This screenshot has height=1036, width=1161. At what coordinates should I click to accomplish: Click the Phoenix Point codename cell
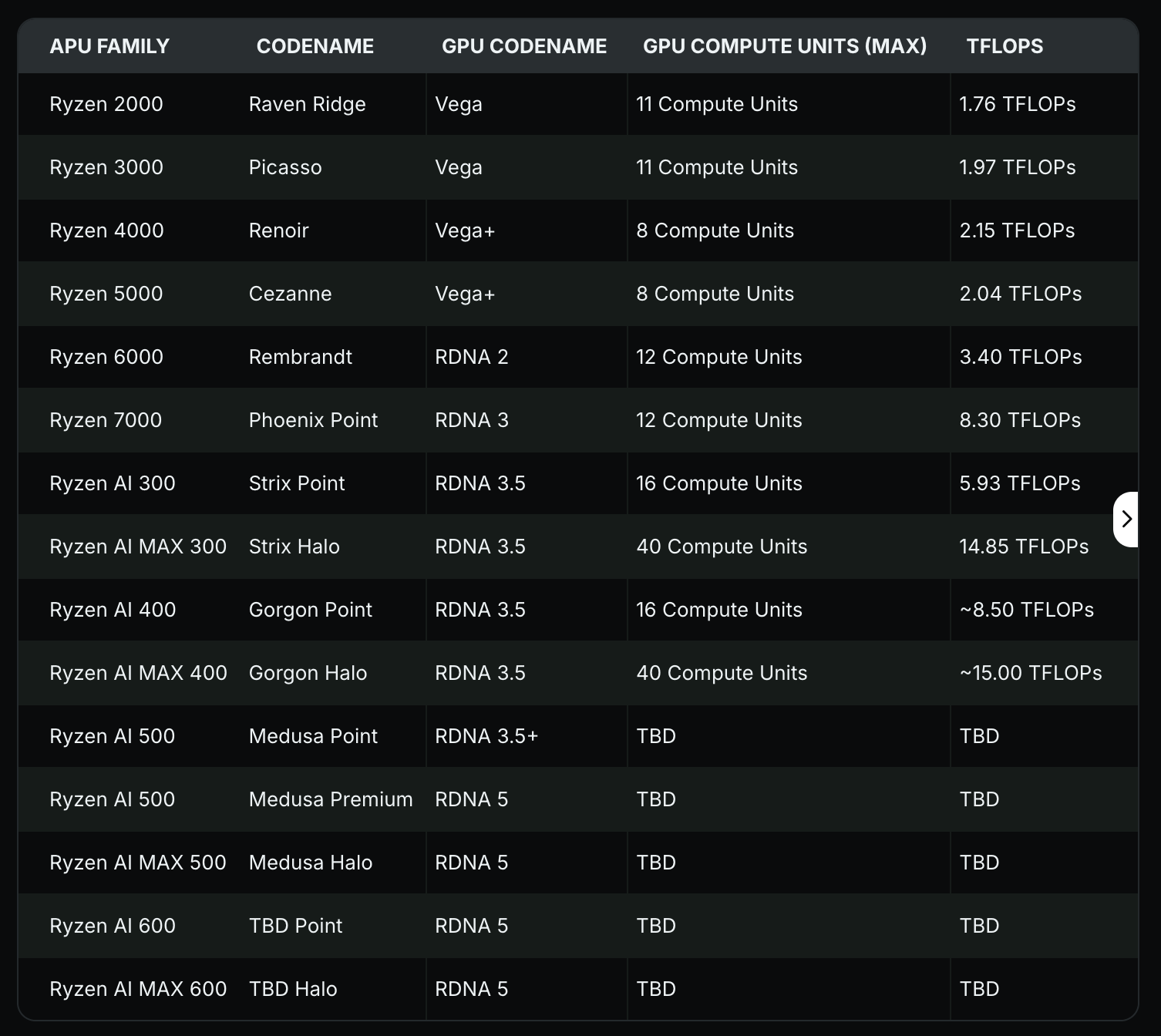[313, 420]
